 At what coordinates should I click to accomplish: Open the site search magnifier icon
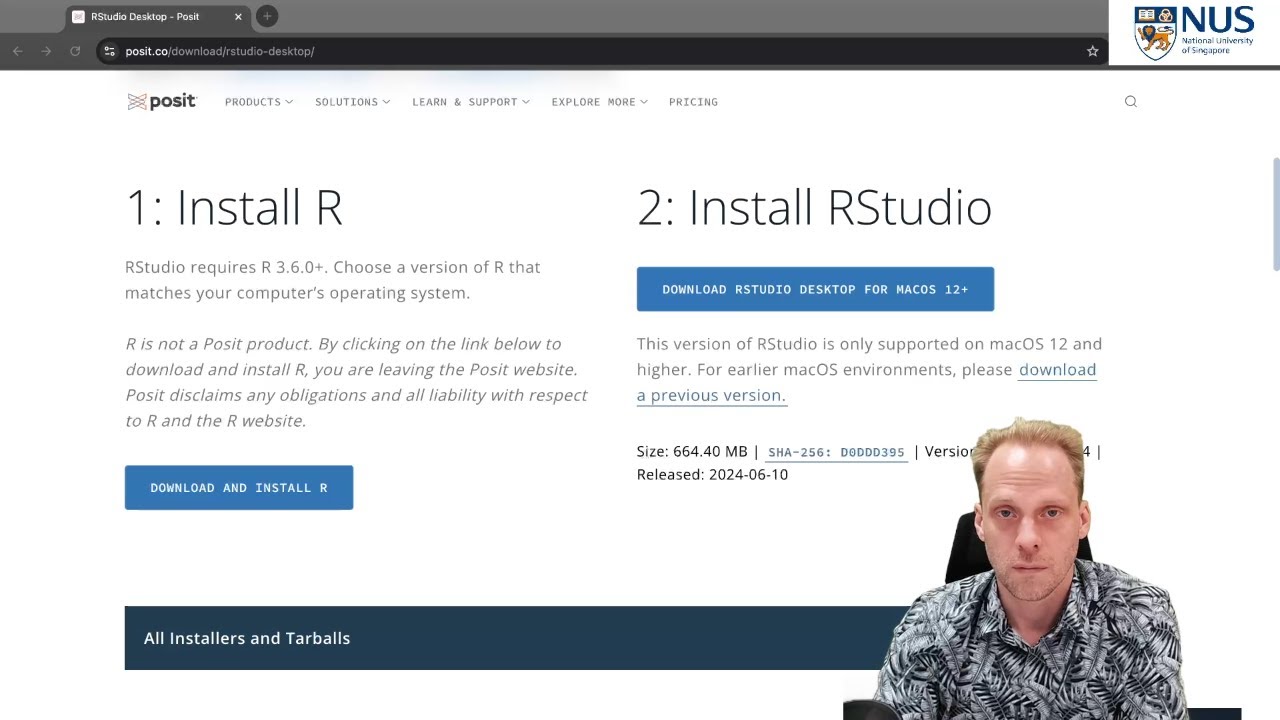[1131, 101]
